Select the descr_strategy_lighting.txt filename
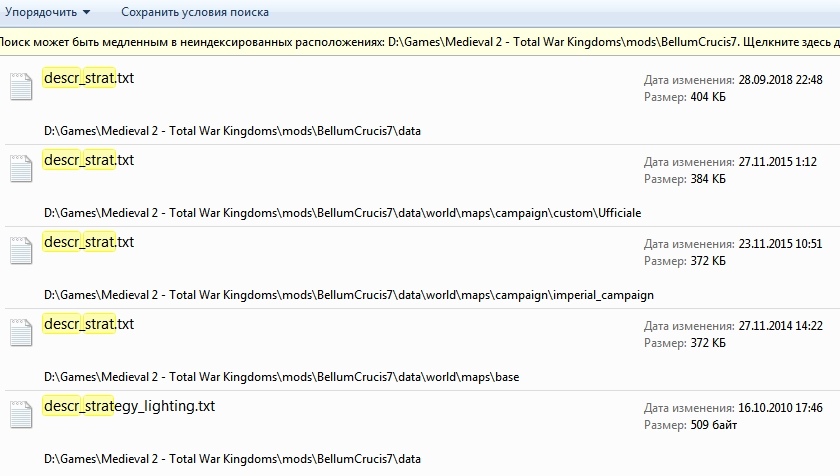 point(129,406)
